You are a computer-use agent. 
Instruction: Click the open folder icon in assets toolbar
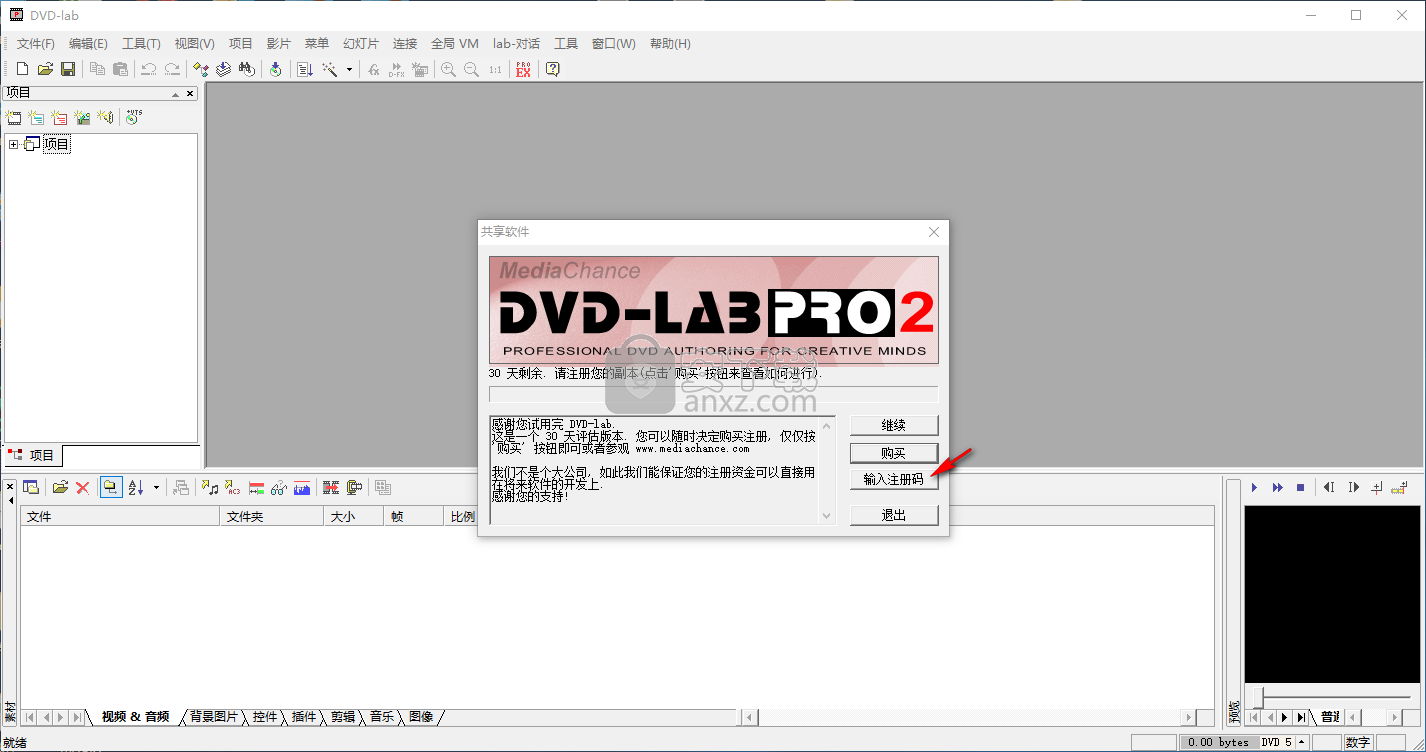[x=60, y=487]
